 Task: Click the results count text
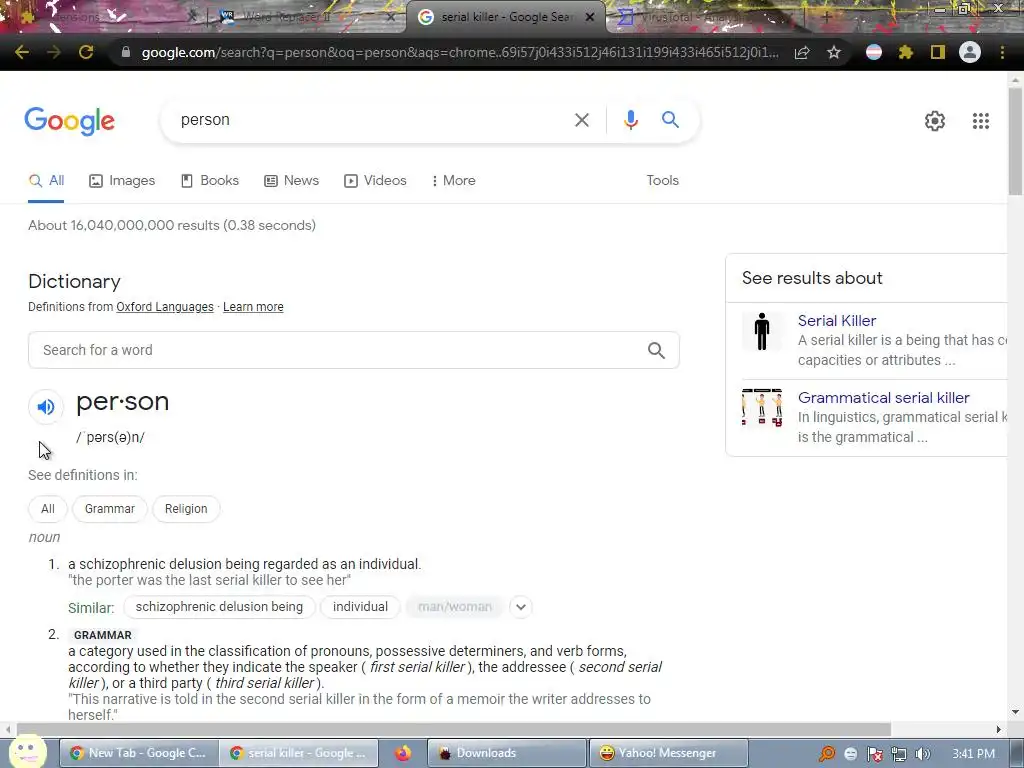pos(172,225)
